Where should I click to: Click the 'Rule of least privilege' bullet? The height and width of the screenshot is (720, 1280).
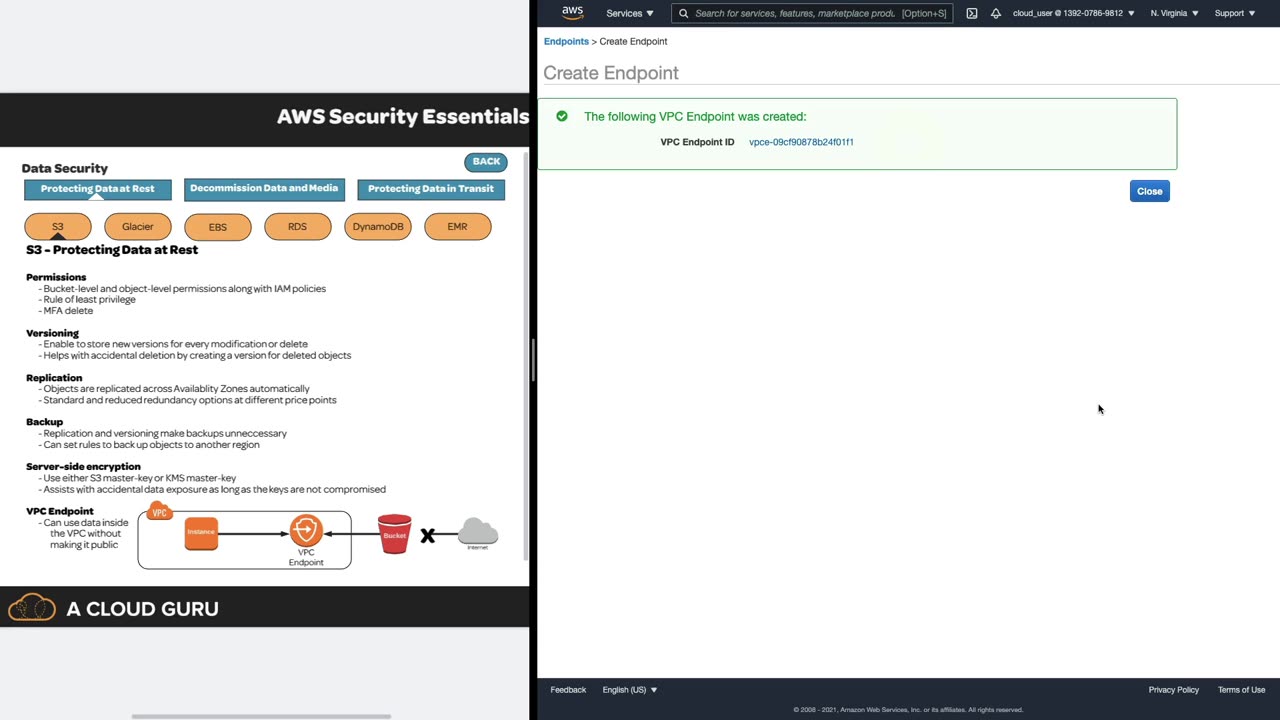[89, 299]
